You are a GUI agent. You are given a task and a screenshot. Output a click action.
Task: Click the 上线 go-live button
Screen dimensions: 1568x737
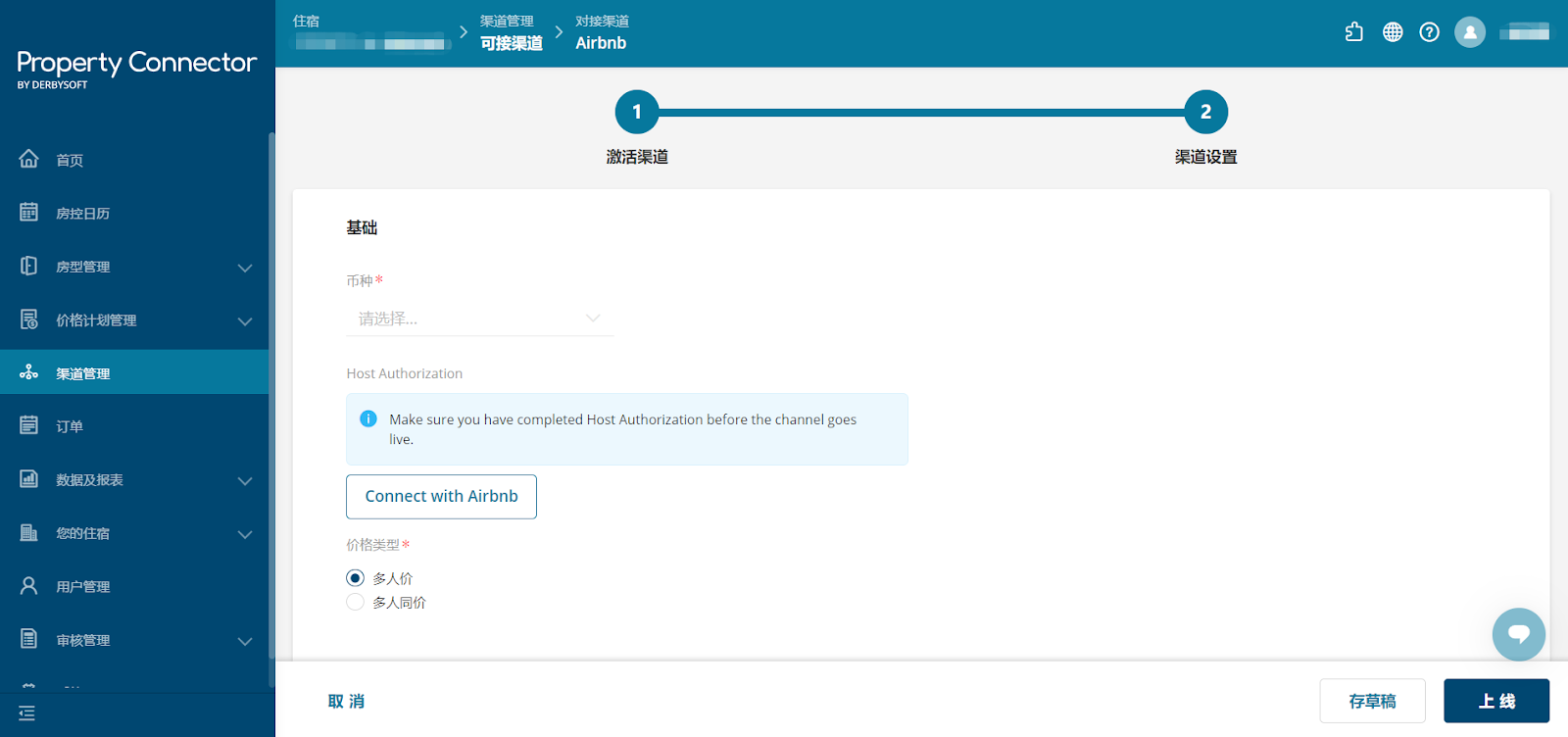1496,701
